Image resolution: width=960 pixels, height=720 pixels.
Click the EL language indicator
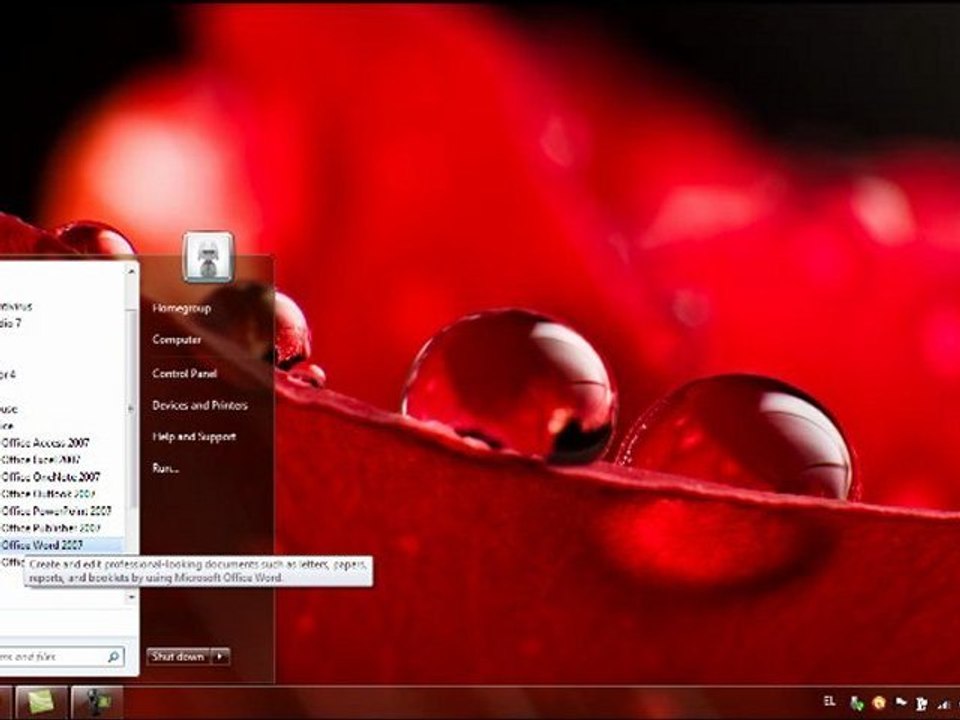[830, 702]
